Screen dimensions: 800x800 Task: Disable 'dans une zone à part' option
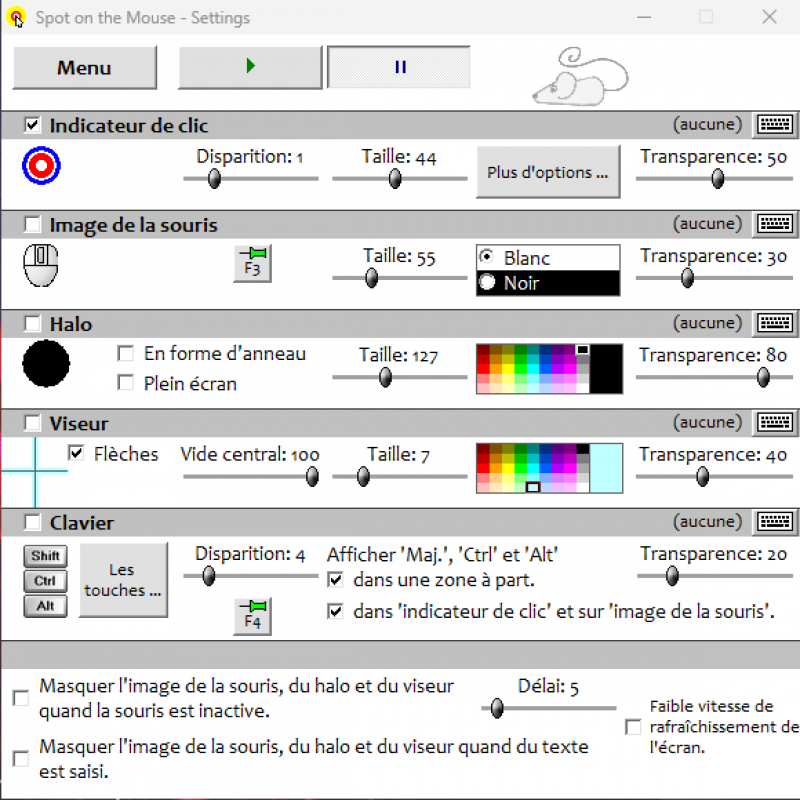(337, 581)
